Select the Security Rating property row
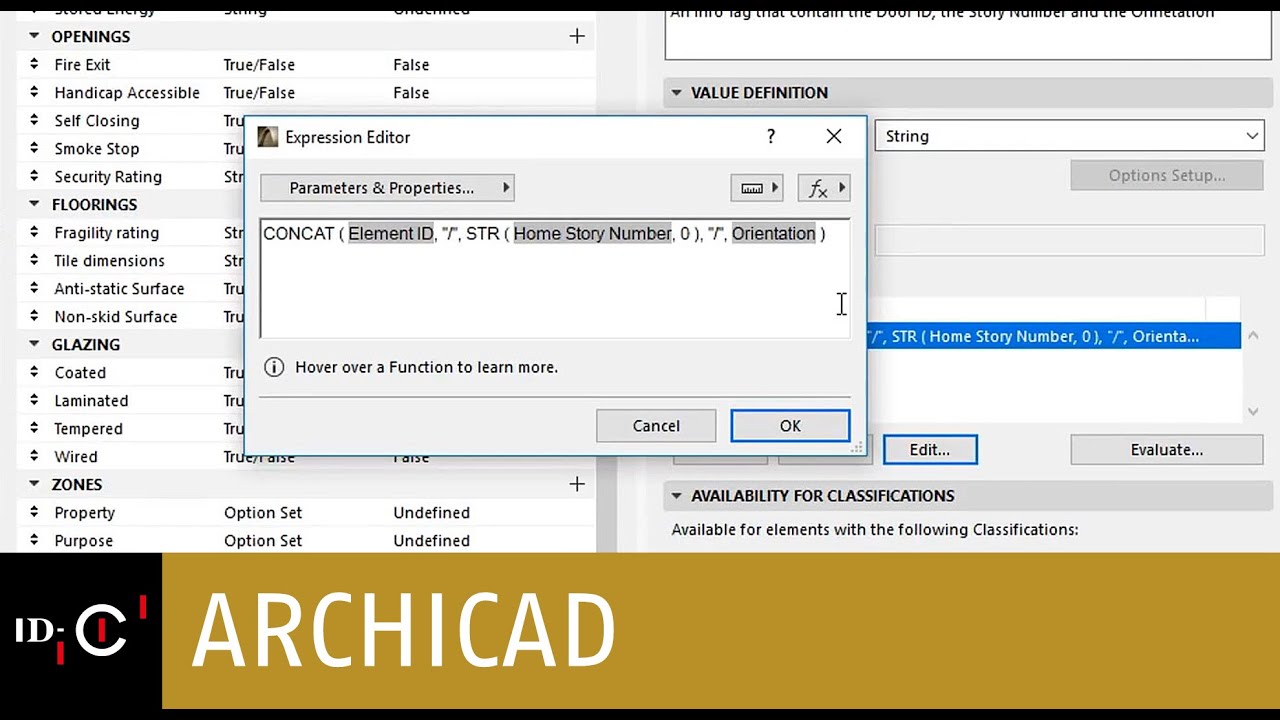The height and width of the screenshot is (720, 1280). 132,176
